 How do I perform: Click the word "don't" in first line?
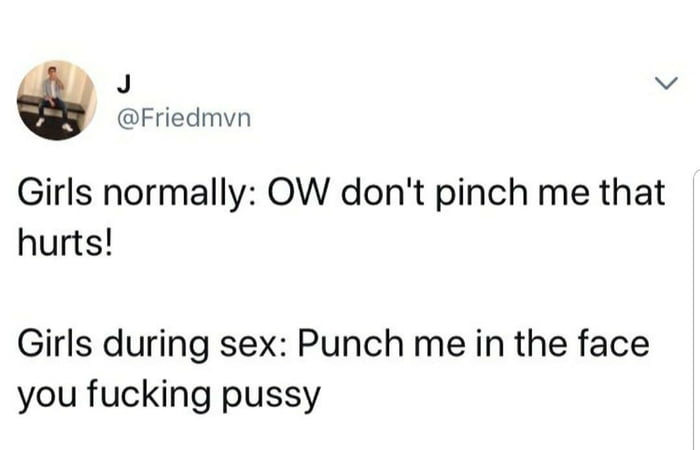[x=383, y=192]
